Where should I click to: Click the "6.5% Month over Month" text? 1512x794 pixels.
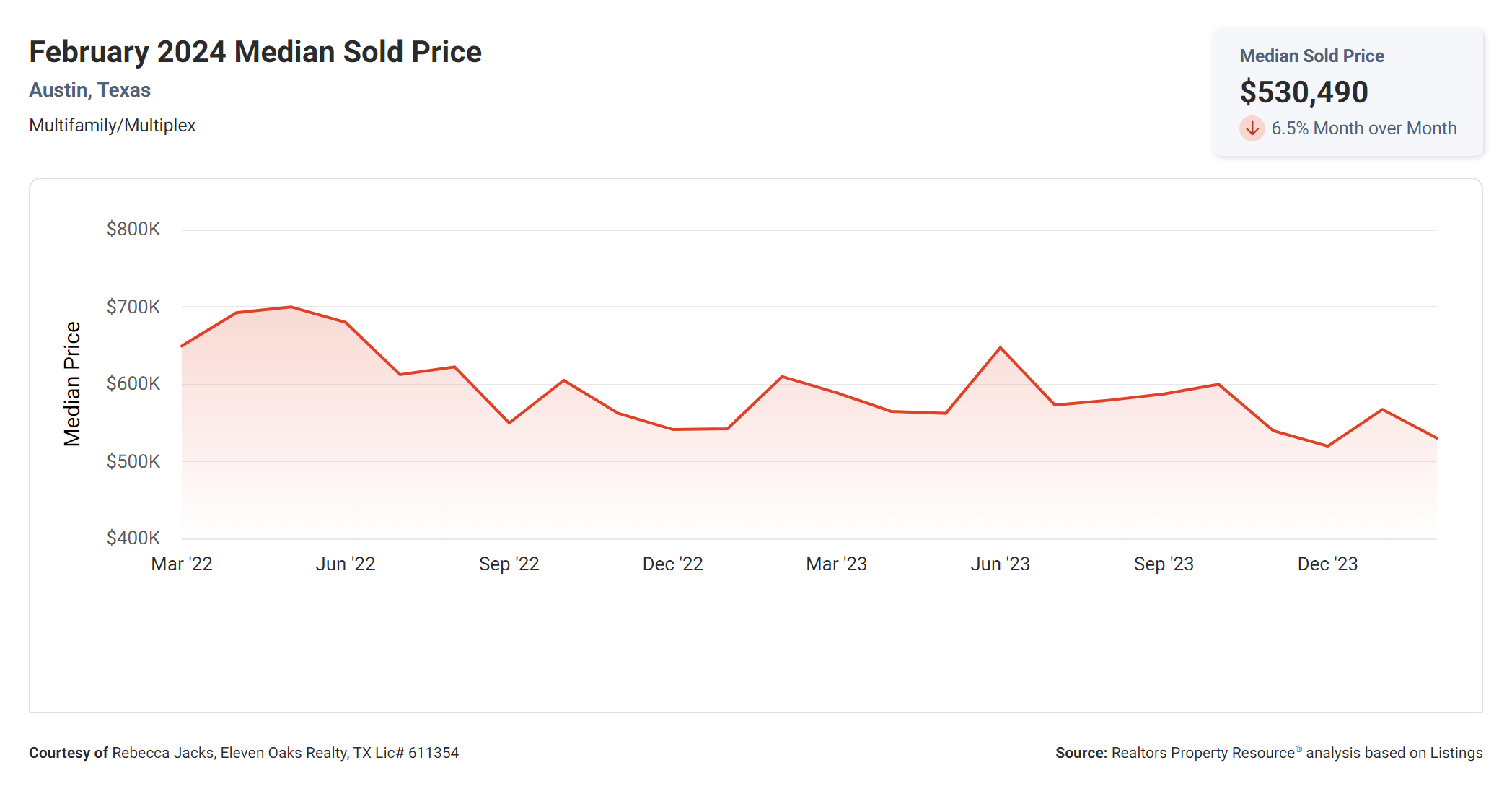click(1363, 128)
